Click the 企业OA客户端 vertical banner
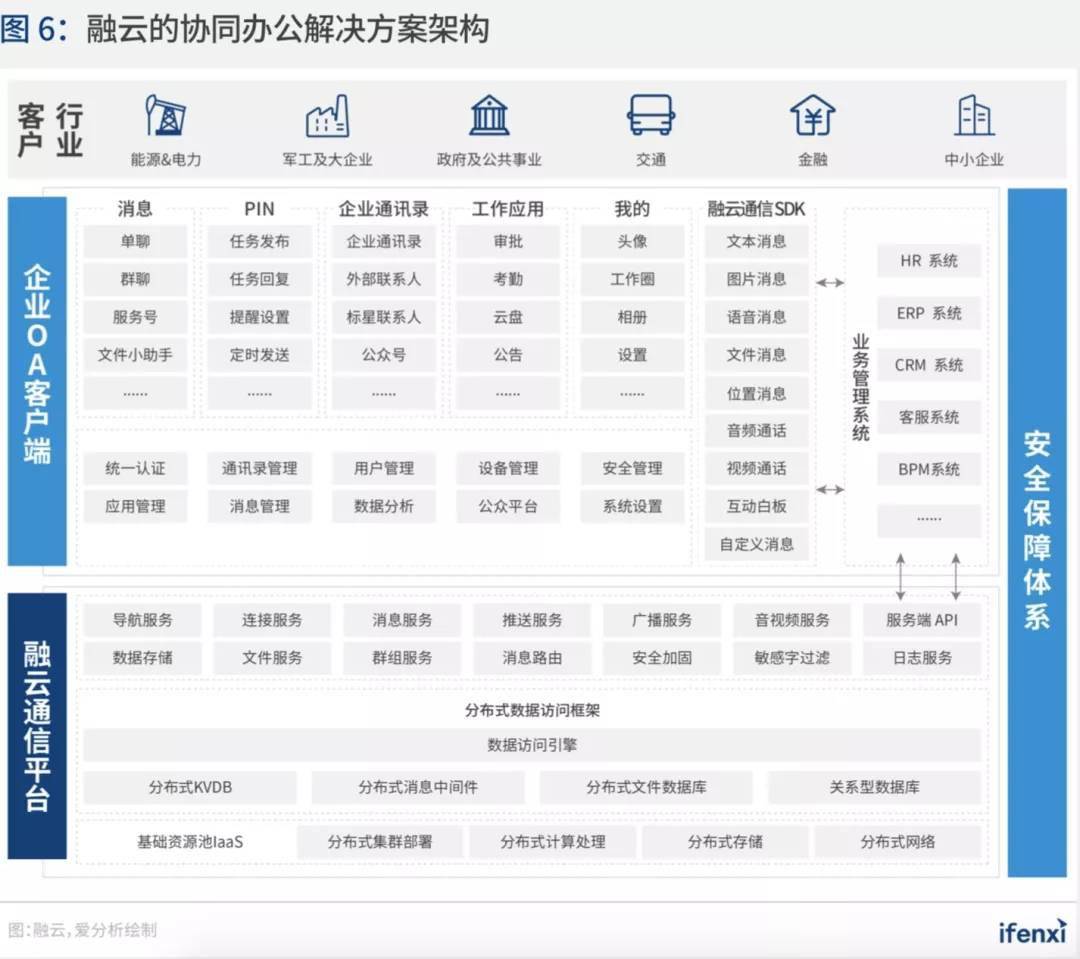The width and height of the screenshot is (1080, 959). (x=37, y=381)
